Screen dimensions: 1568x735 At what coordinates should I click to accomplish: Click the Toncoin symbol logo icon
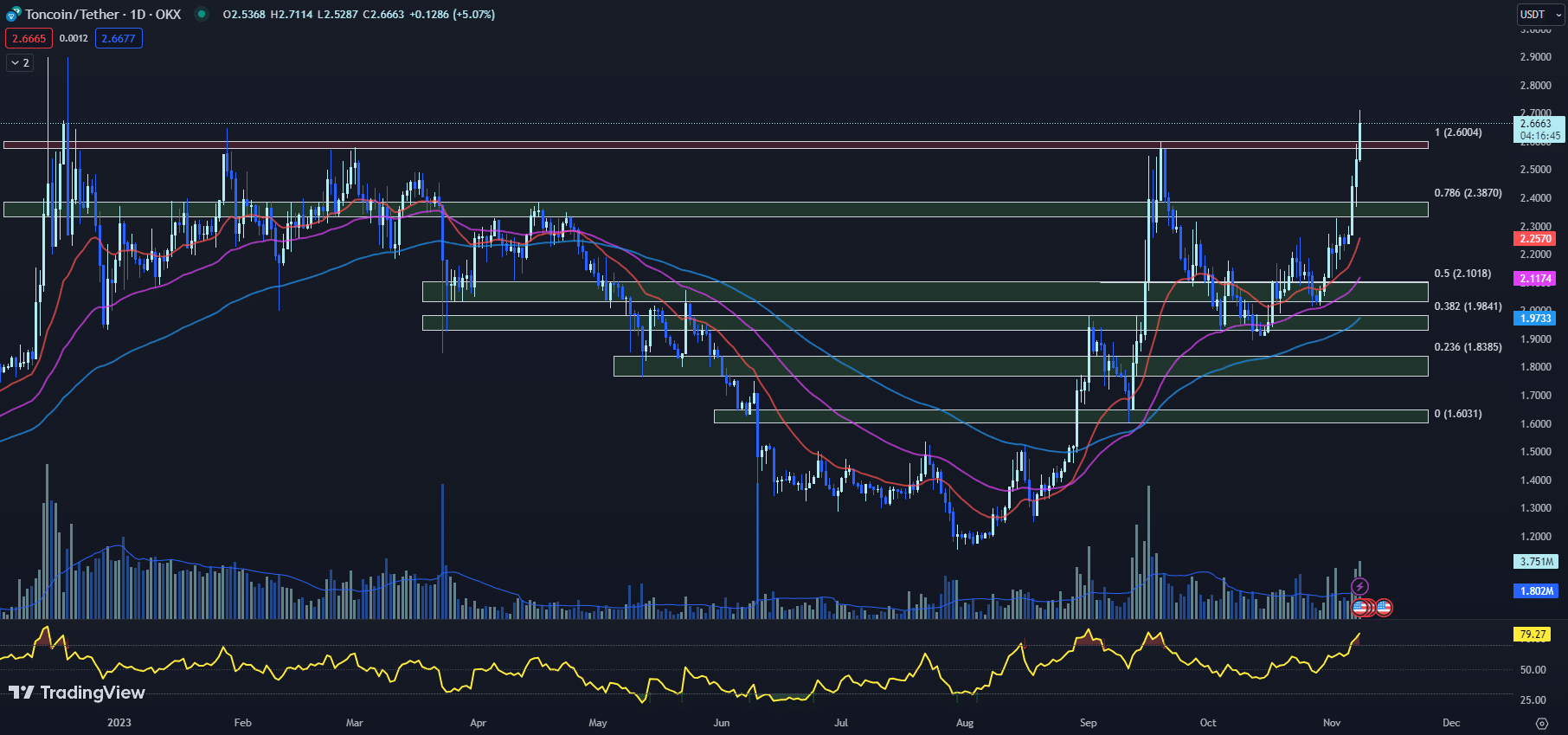[x=13, y=14]
